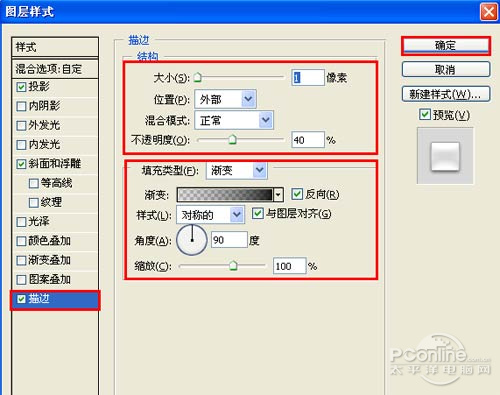
Task: Select the 内阴影 list entry label
Action: tap(44, 106)
